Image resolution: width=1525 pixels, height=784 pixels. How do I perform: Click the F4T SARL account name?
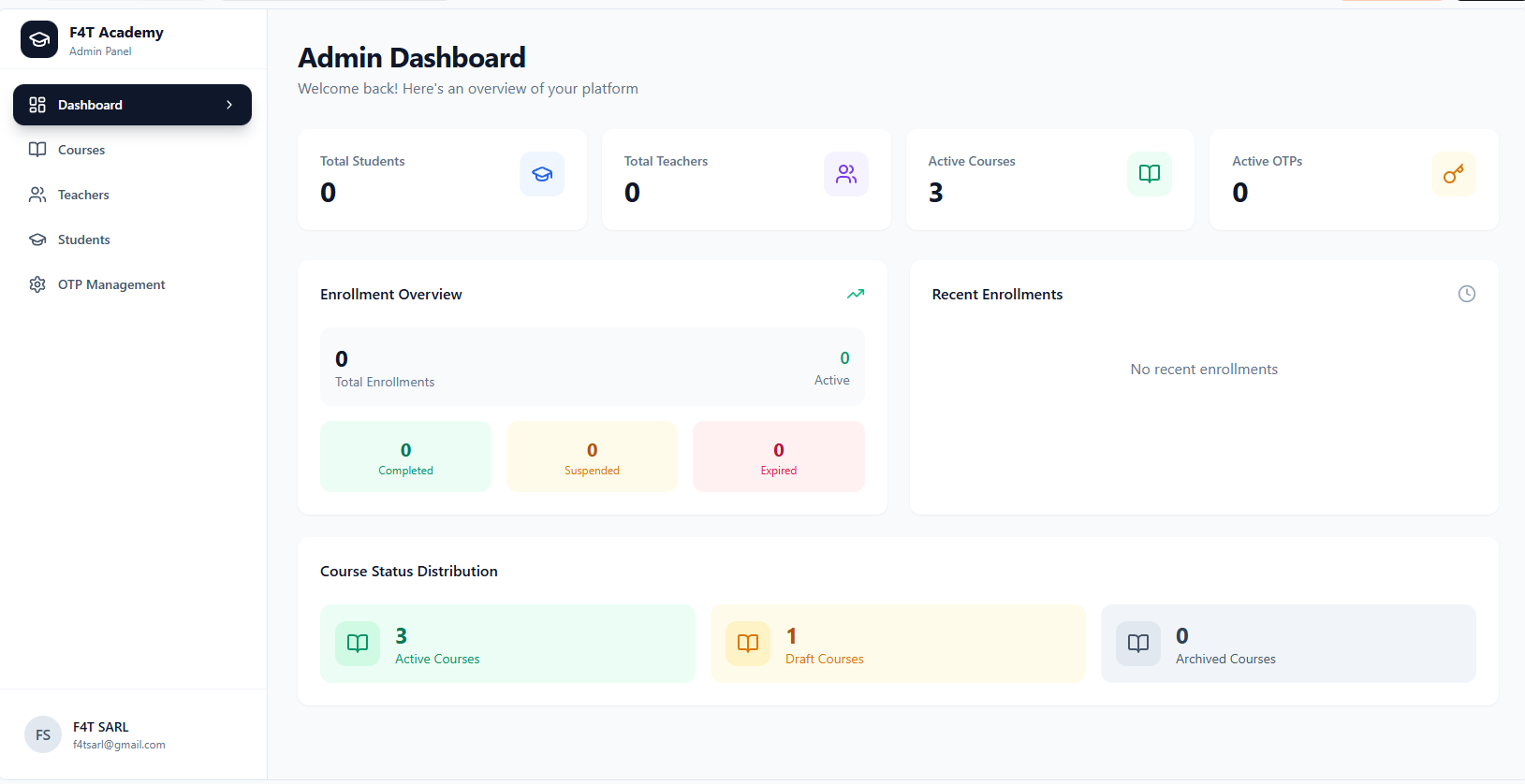coord(101,727)
